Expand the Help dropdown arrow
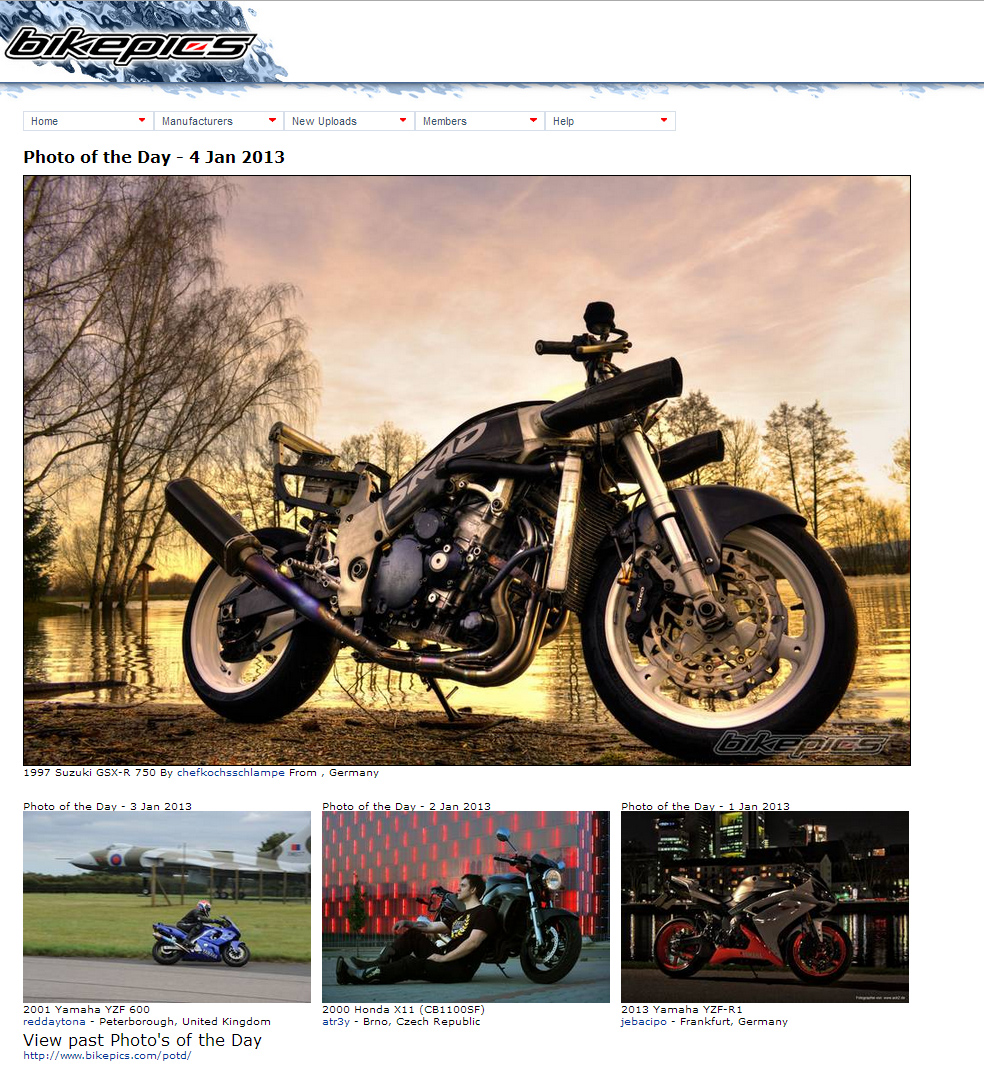The image size is (984, 1071). point(664,120)
